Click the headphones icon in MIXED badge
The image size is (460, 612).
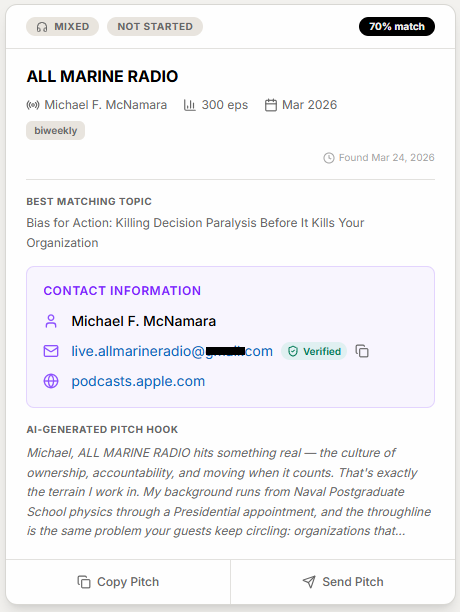tap(42, 27)
